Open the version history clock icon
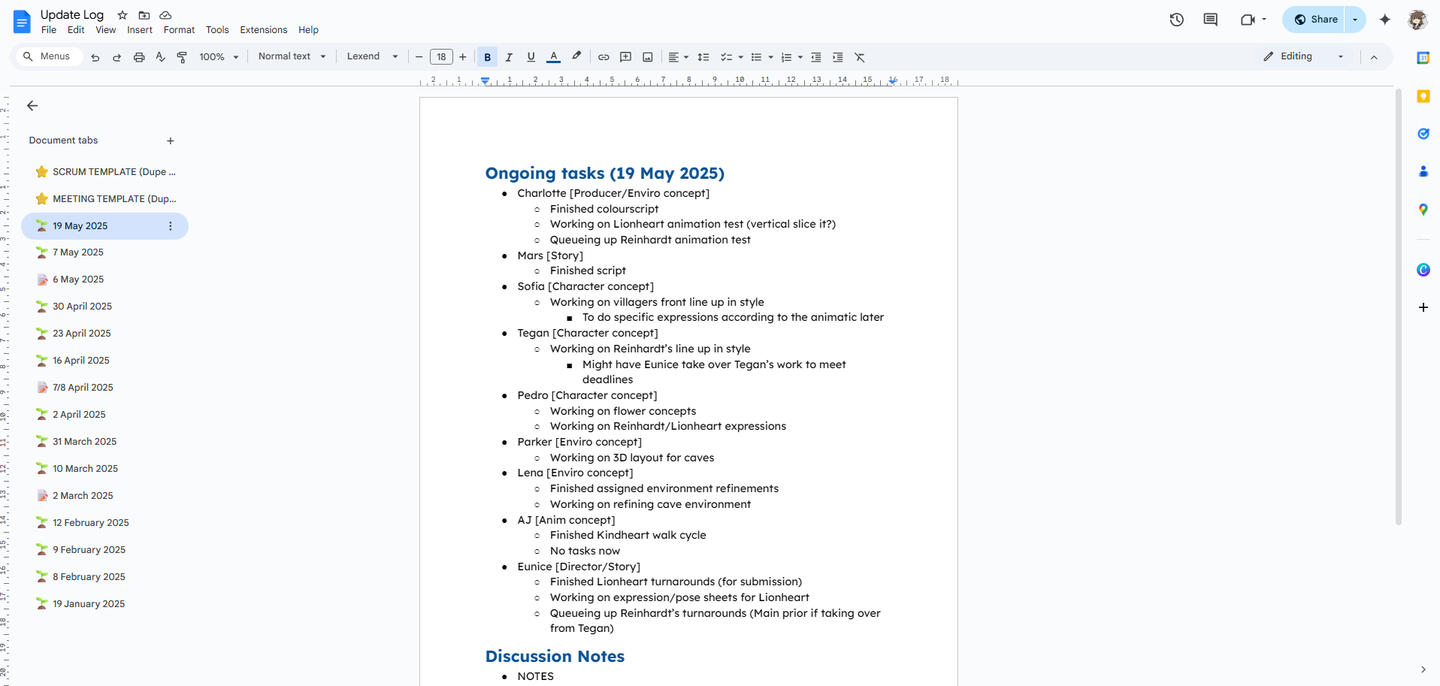1440x686 pixels. (1177, 19)
